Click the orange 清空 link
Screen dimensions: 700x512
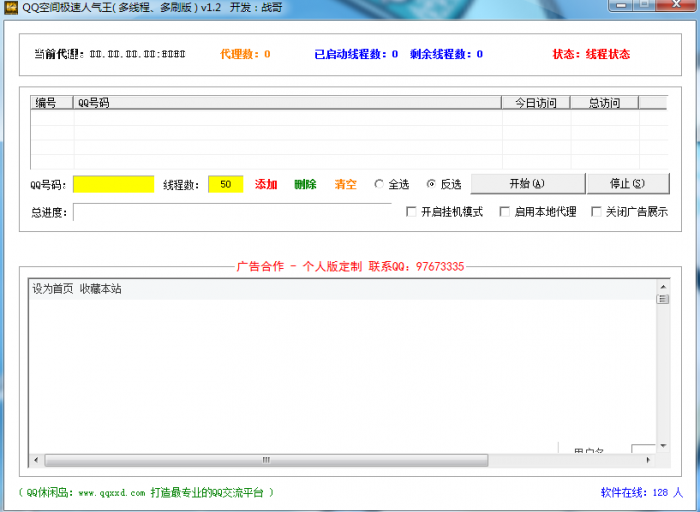coord(346,184)
